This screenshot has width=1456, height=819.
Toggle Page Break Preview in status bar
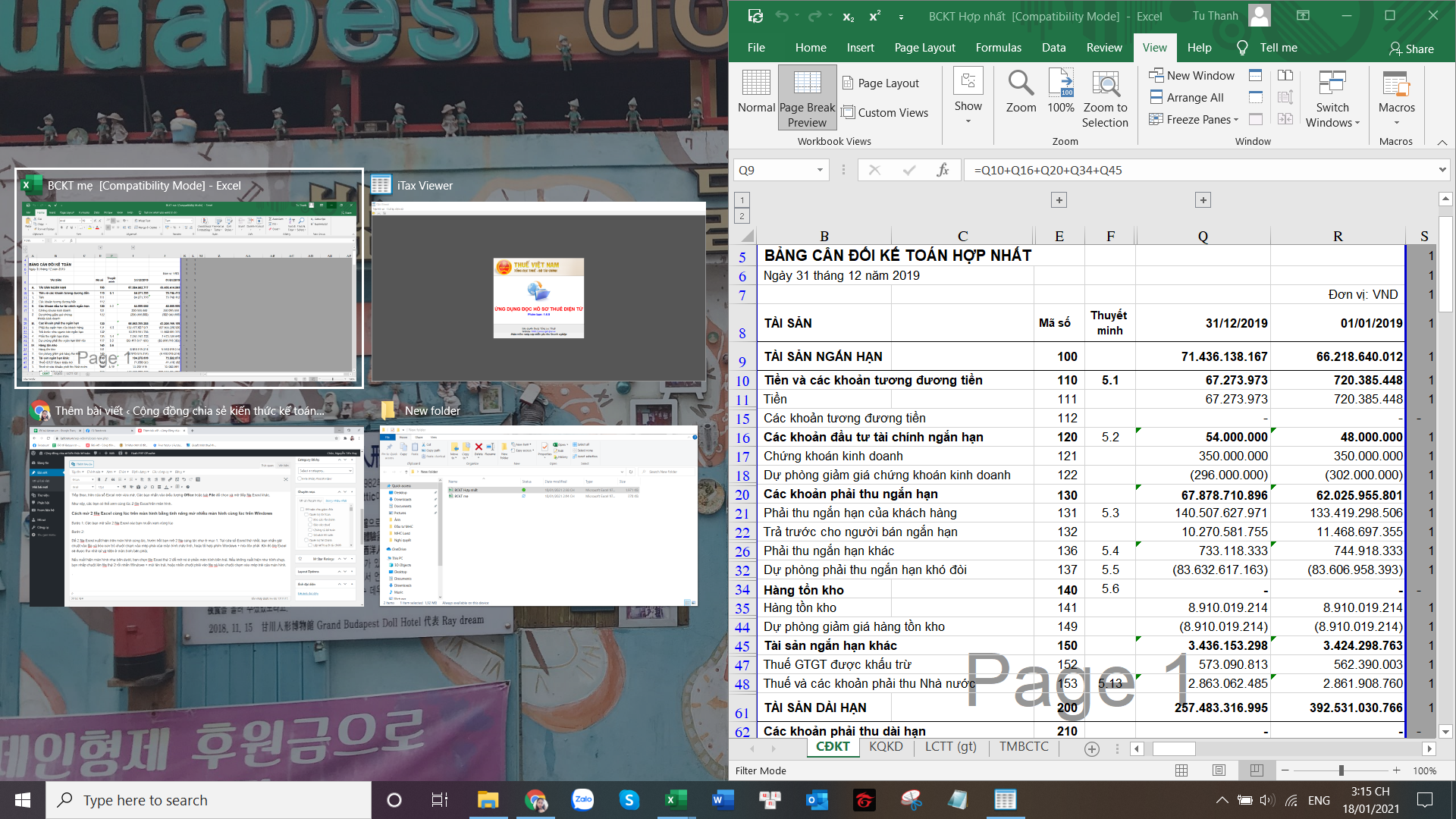tap(1256, 770)
